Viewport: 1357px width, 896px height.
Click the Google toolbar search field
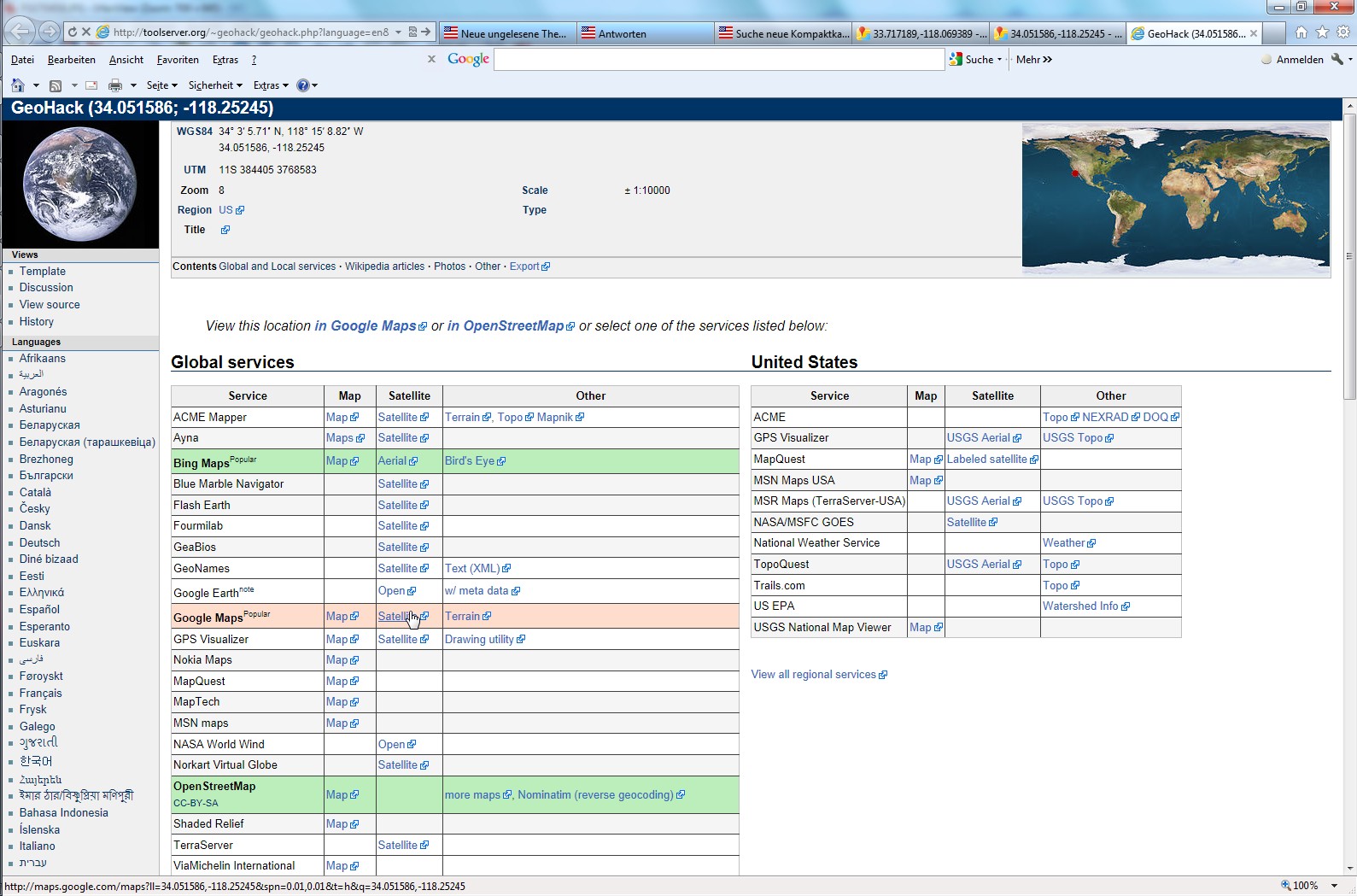[718, 59]
